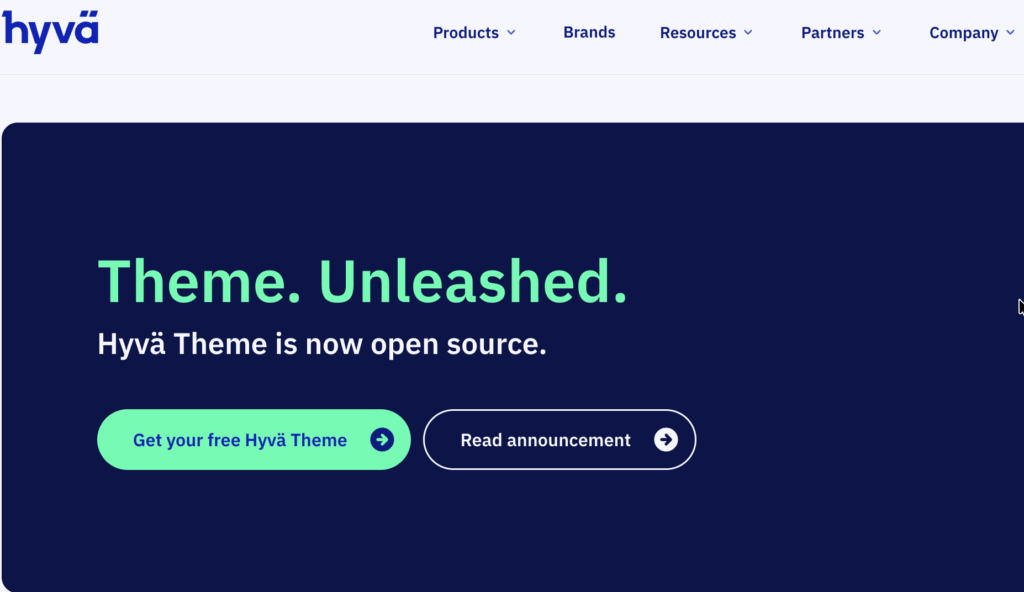The height and width of the screenshot is (592, 1024).
Task: Expand the Partners chevron arrow
Action: (x=877, y=33)
